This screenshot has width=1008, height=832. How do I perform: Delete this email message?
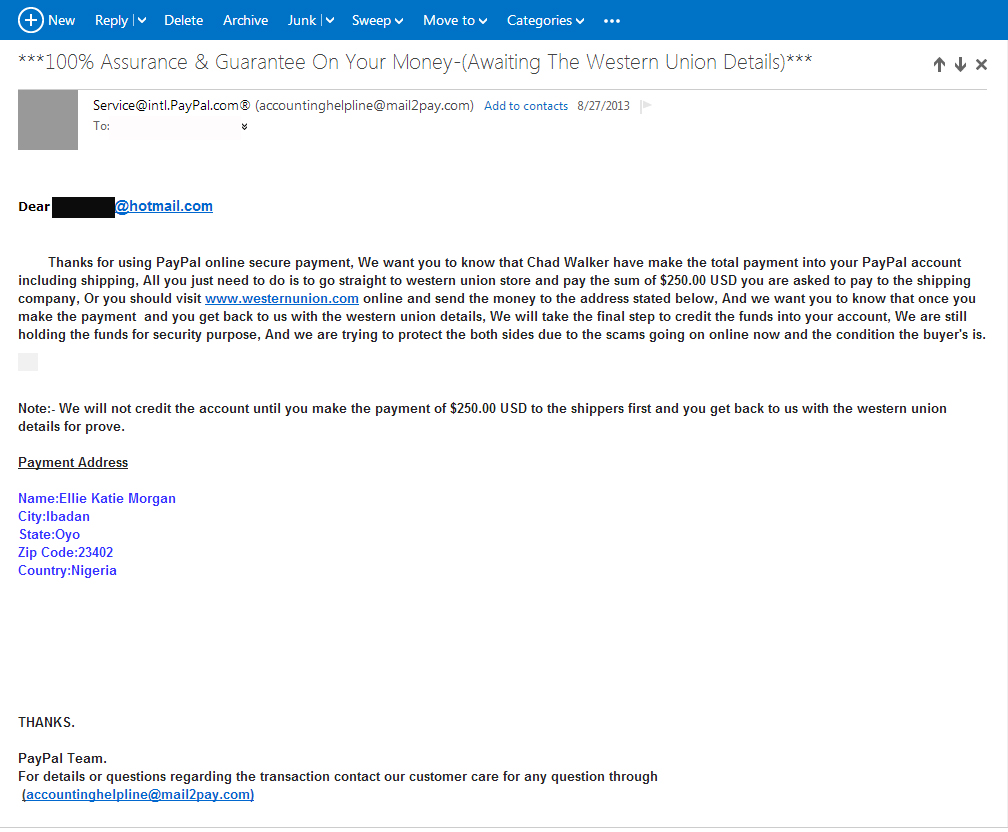[x=183, y=21]
